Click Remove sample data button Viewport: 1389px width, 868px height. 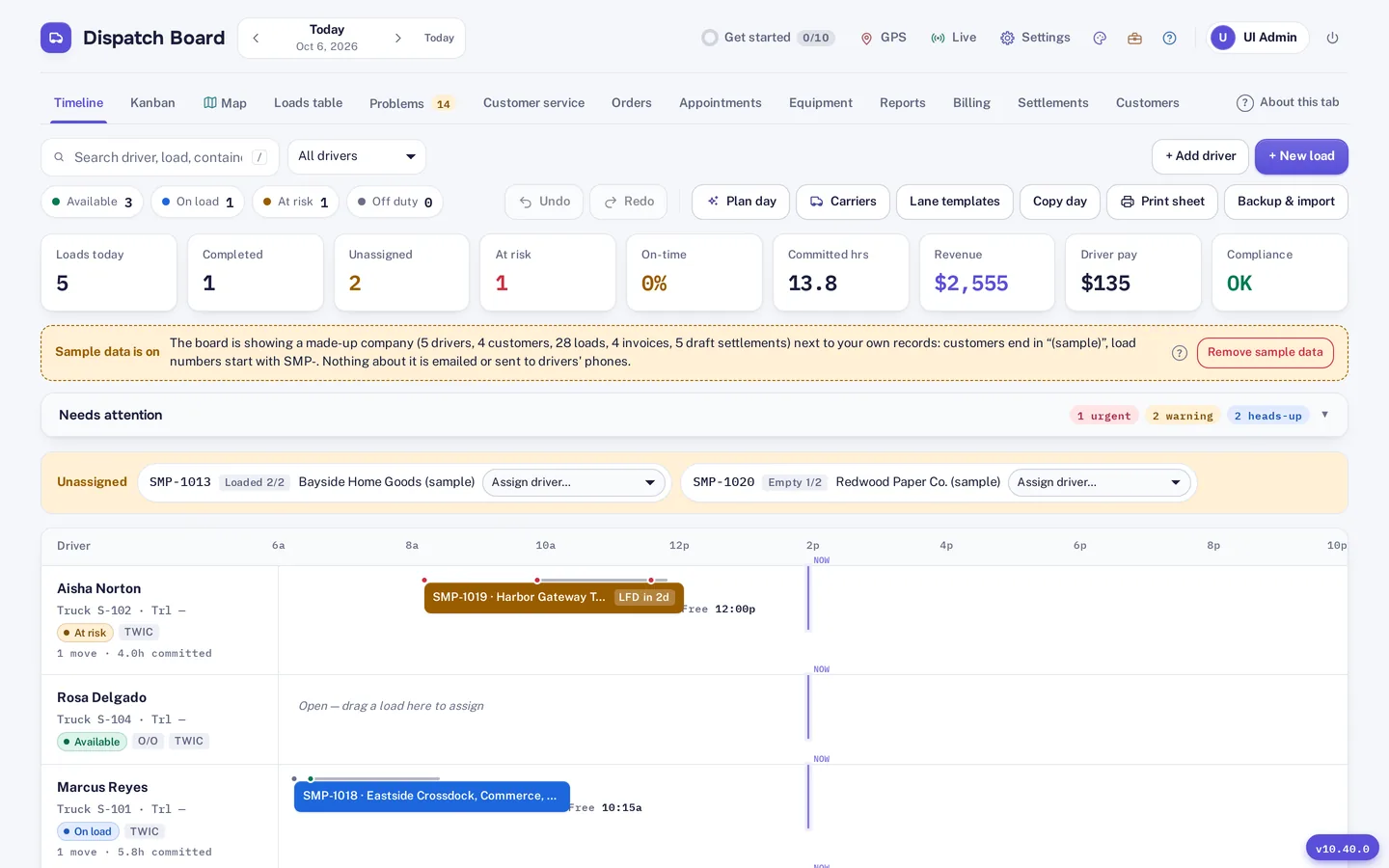tap(1265, 353)
